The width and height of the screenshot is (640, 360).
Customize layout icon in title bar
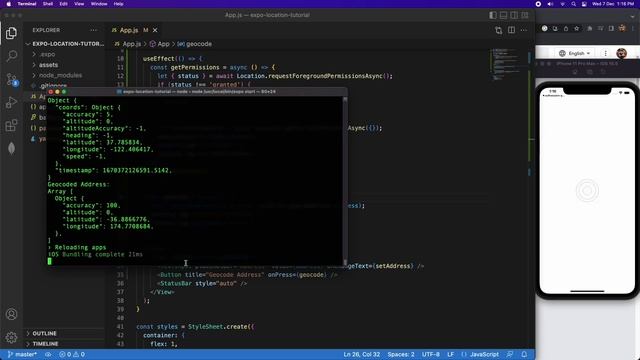click(525, 15)
